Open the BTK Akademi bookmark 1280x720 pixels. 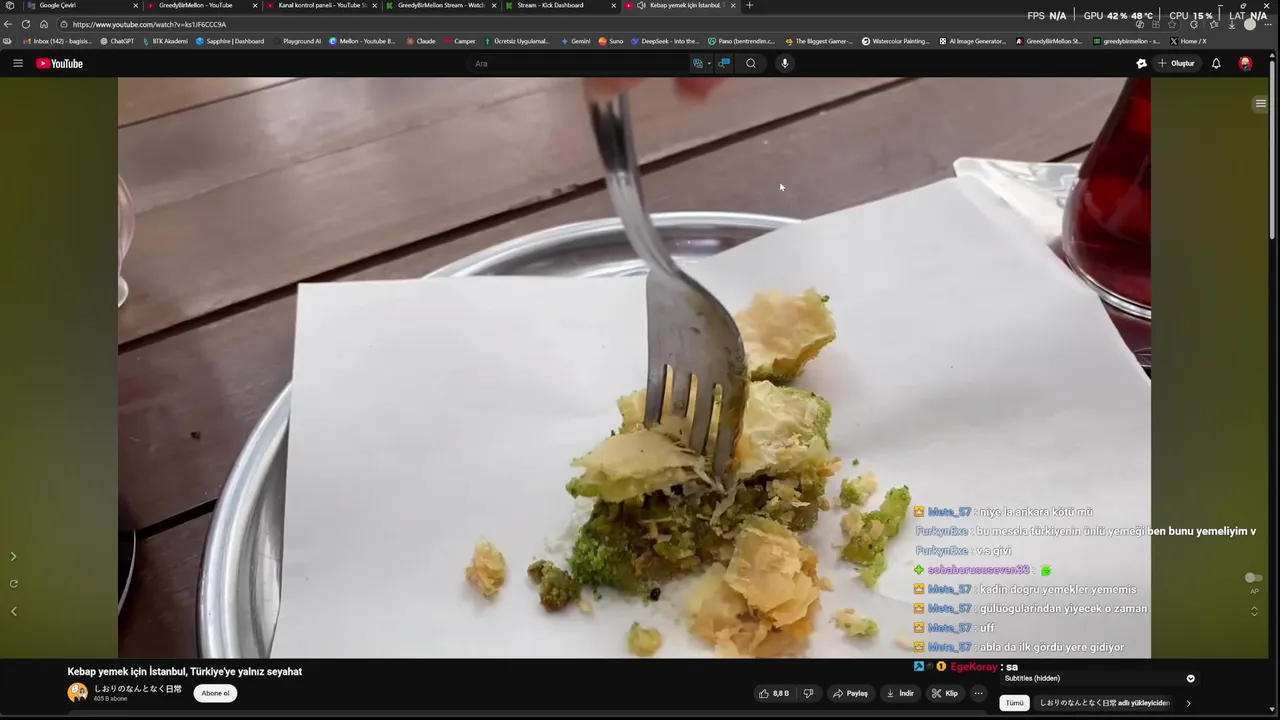[x=165, y=41]
